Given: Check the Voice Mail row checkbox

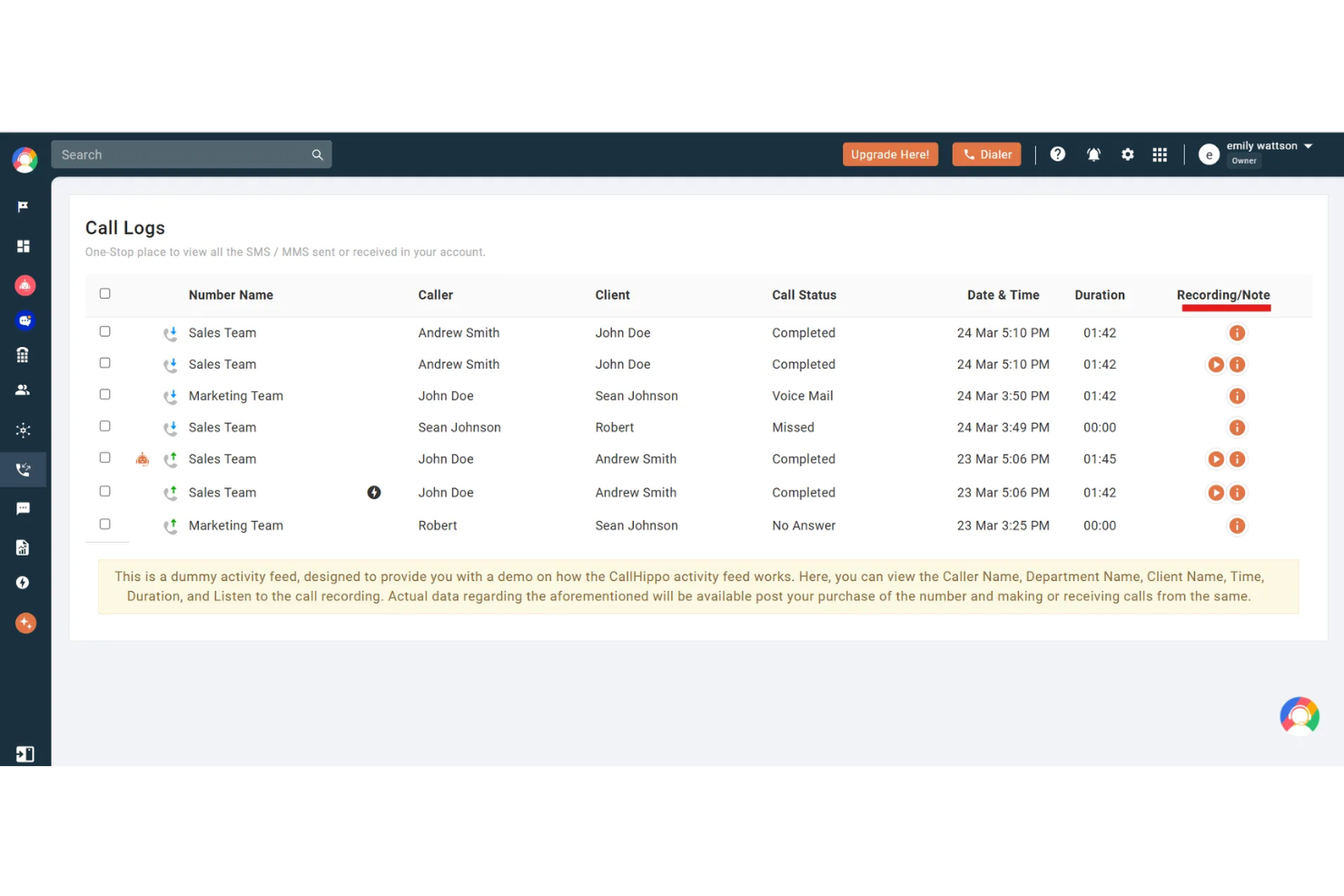Looking at the screenshot, I should click(x=104, y=394).
